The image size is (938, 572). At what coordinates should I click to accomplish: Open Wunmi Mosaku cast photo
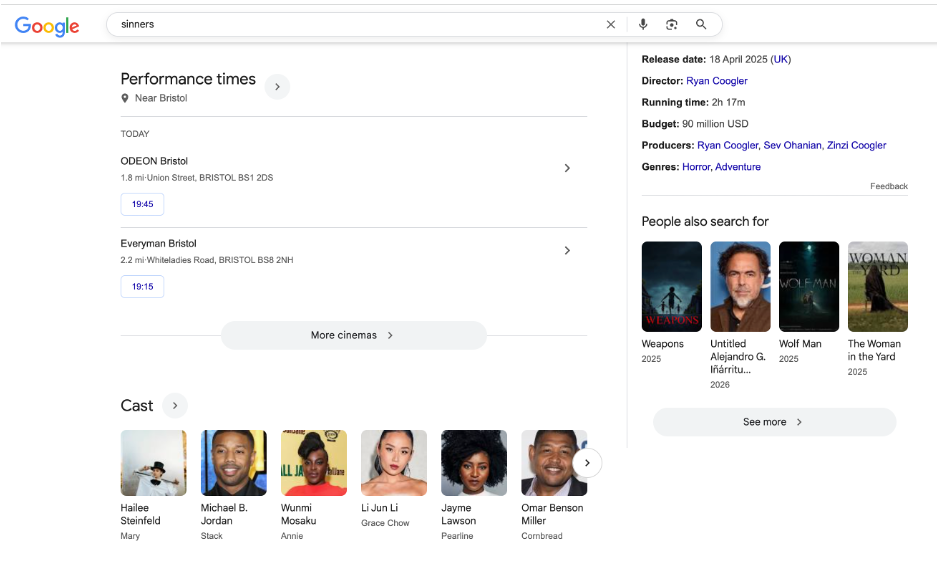pos(313,463)
